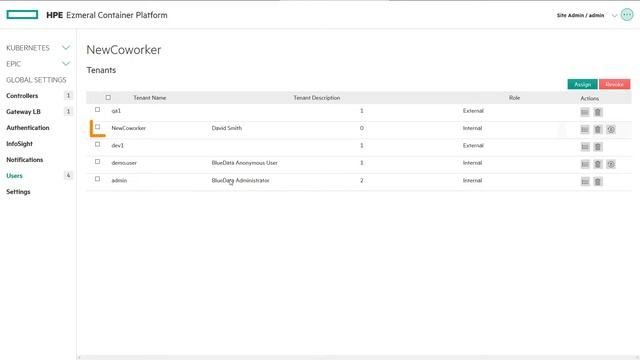Click the Gateway LB count badge
640x360 pixels.
point(68,111)
